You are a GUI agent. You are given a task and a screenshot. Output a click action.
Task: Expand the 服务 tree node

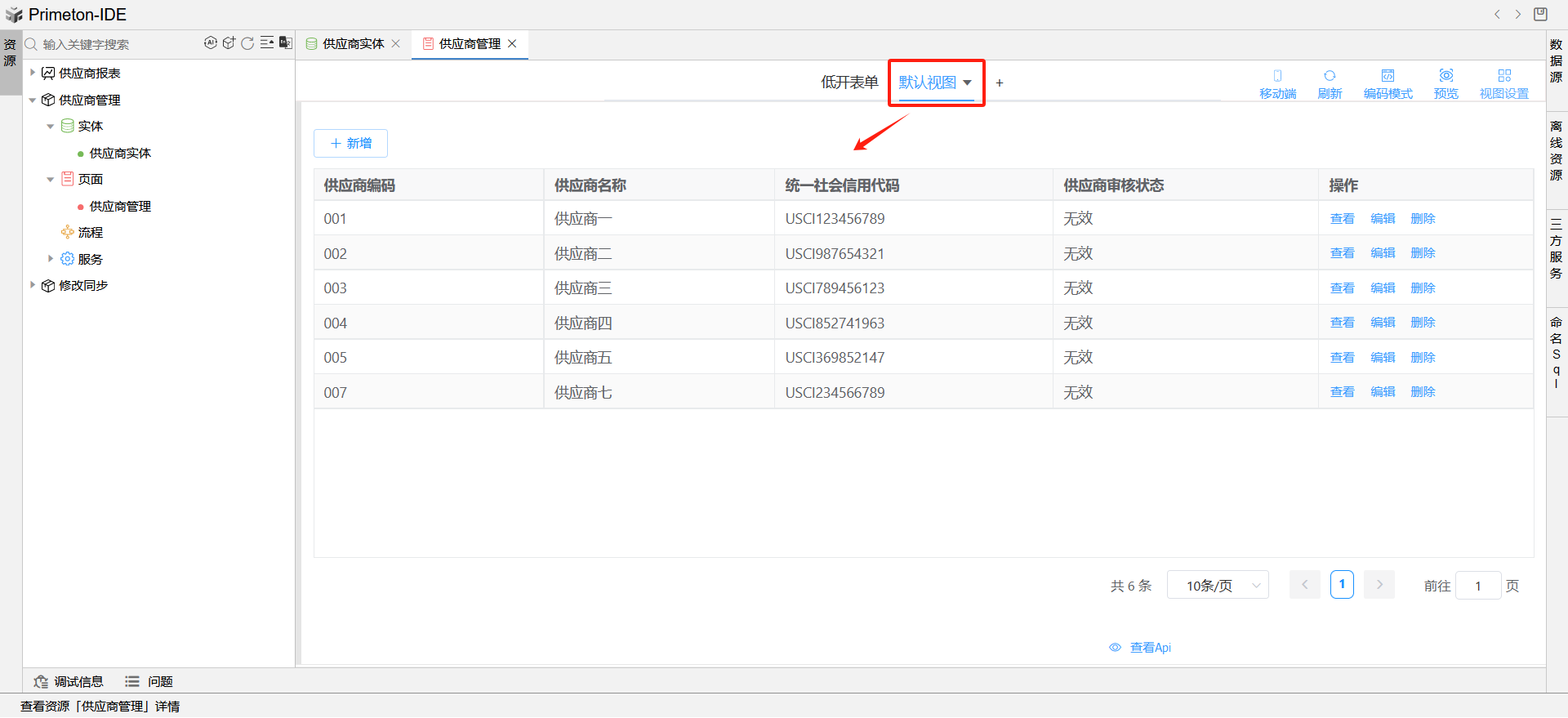[x=51, y=259]
